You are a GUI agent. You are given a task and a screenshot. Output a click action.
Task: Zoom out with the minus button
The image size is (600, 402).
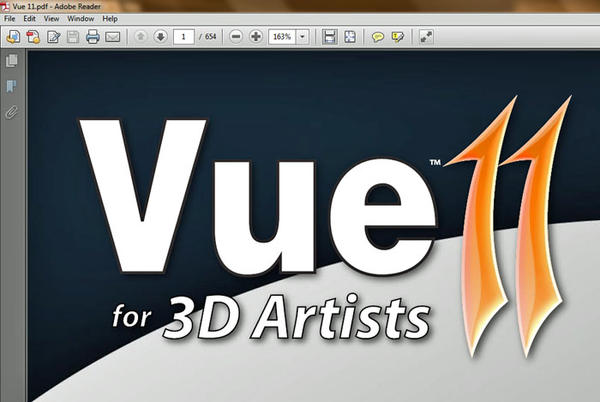236,37
